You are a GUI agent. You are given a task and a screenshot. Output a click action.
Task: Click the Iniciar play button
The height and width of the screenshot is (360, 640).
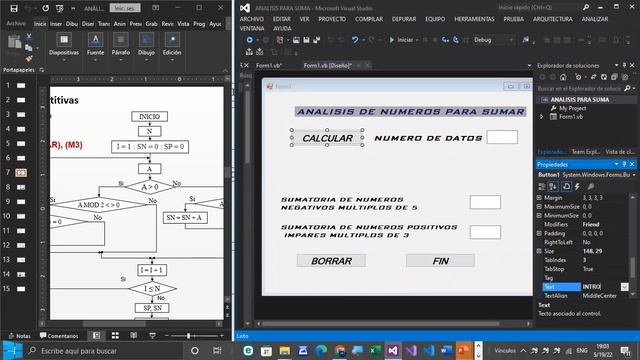tap(401, 40)
